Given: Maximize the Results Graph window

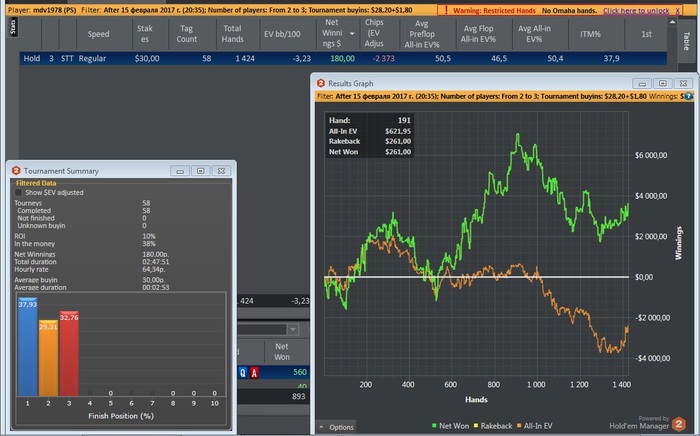Looking at the screenshot, I should tap(662, 83).
